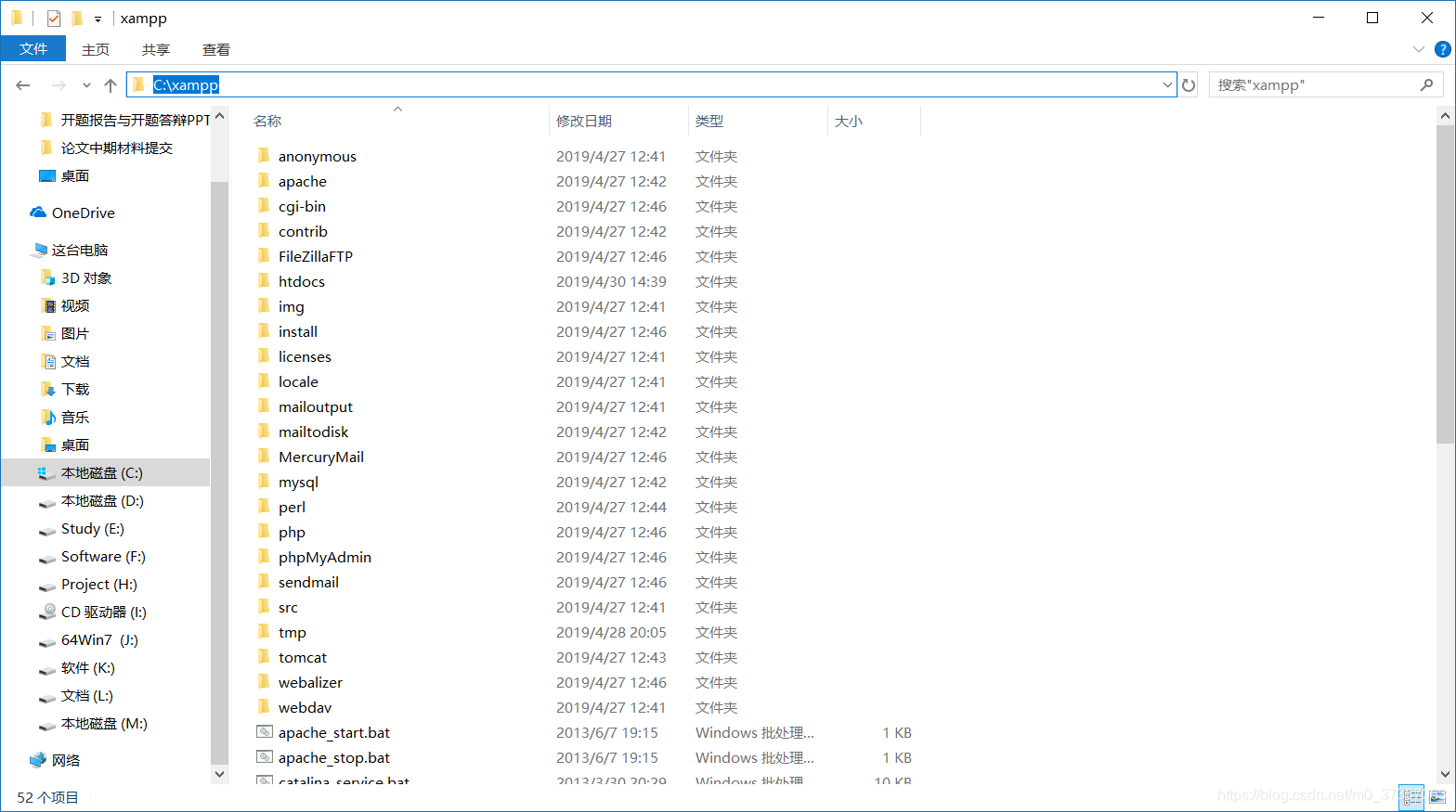1456x812 pixels.
Task: Click the C:\xampp address bar field
Action: (652, 85)
